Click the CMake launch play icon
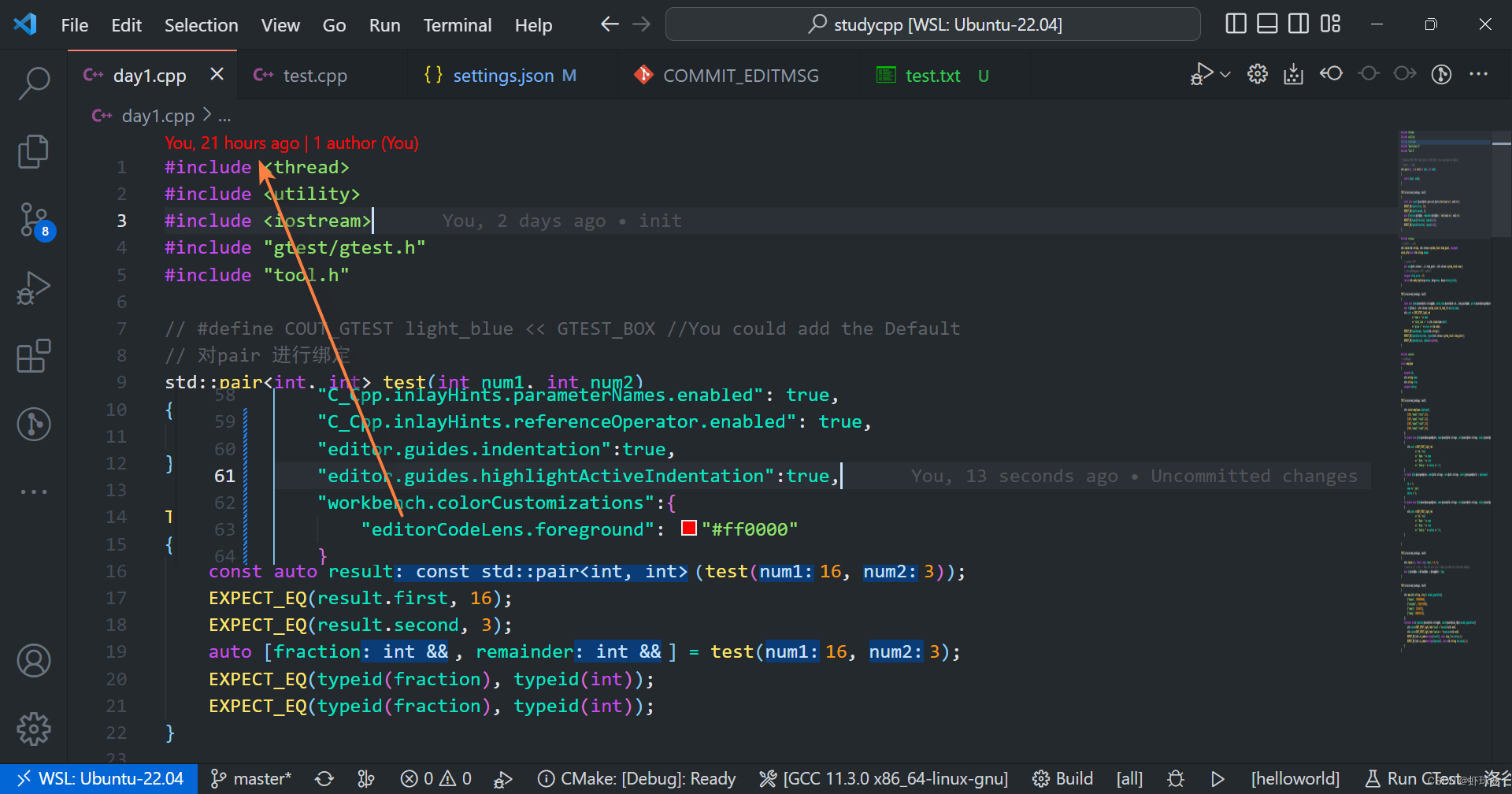This screenshot has height=794, width=1512. pyautogui.click(x=1217, y=778)
